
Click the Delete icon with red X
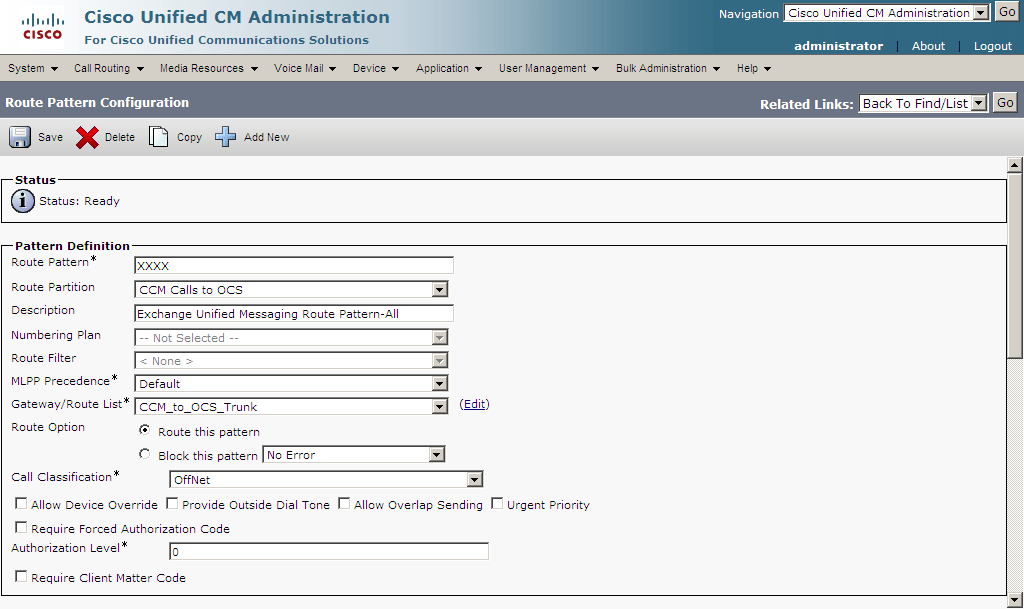(x=87, y=137)
